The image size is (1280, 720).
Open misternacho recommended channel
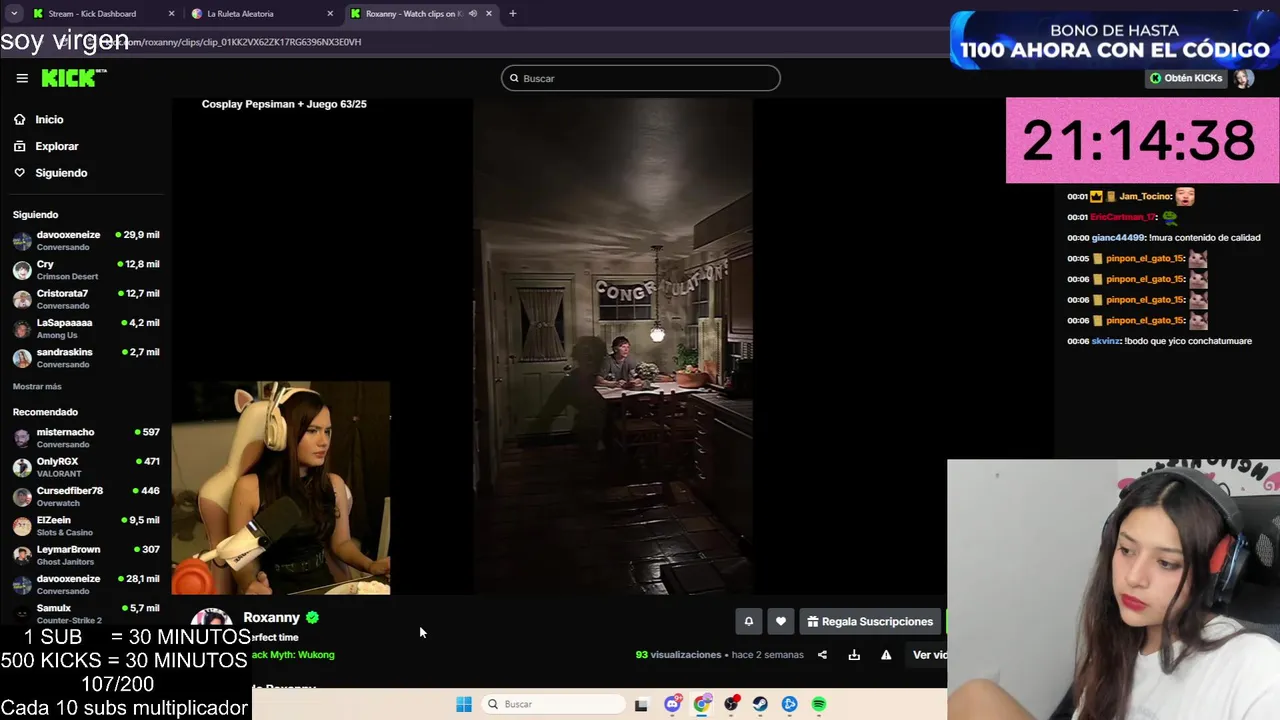86,437
